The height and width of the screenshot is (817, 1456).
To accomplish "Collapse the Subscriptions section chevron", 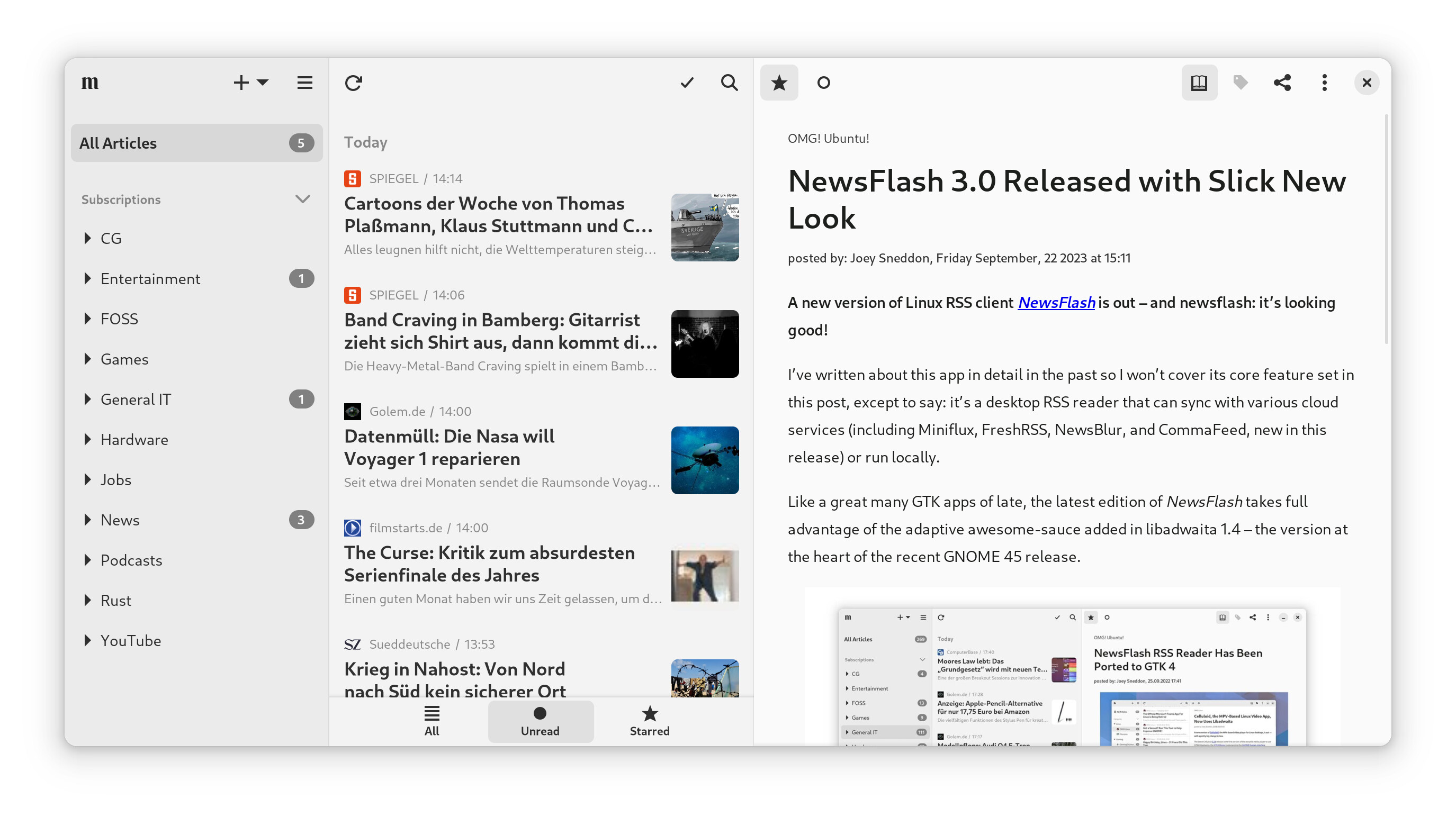I will [x=302, y=199].
